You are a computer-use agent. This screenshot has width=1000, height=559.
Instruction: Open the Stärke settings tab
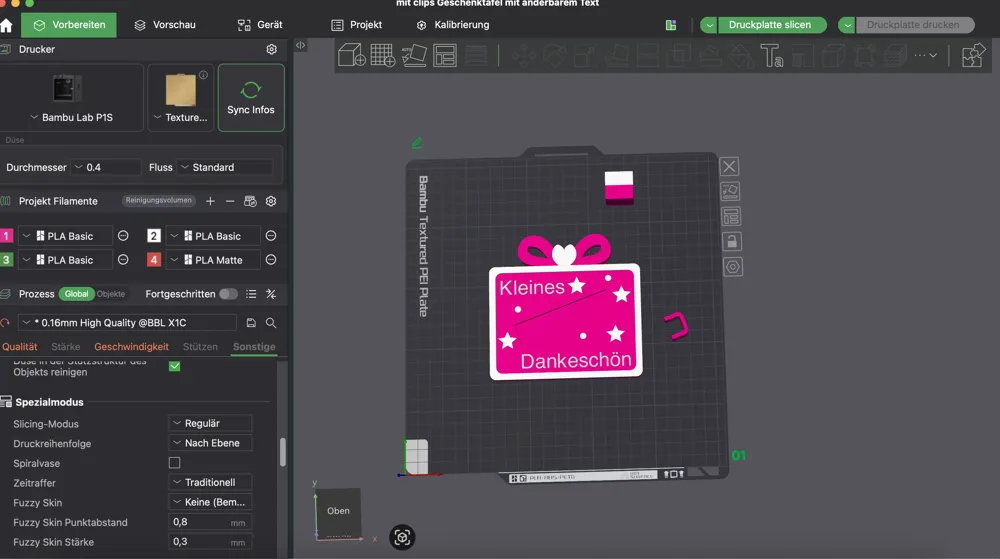point(66,347)
